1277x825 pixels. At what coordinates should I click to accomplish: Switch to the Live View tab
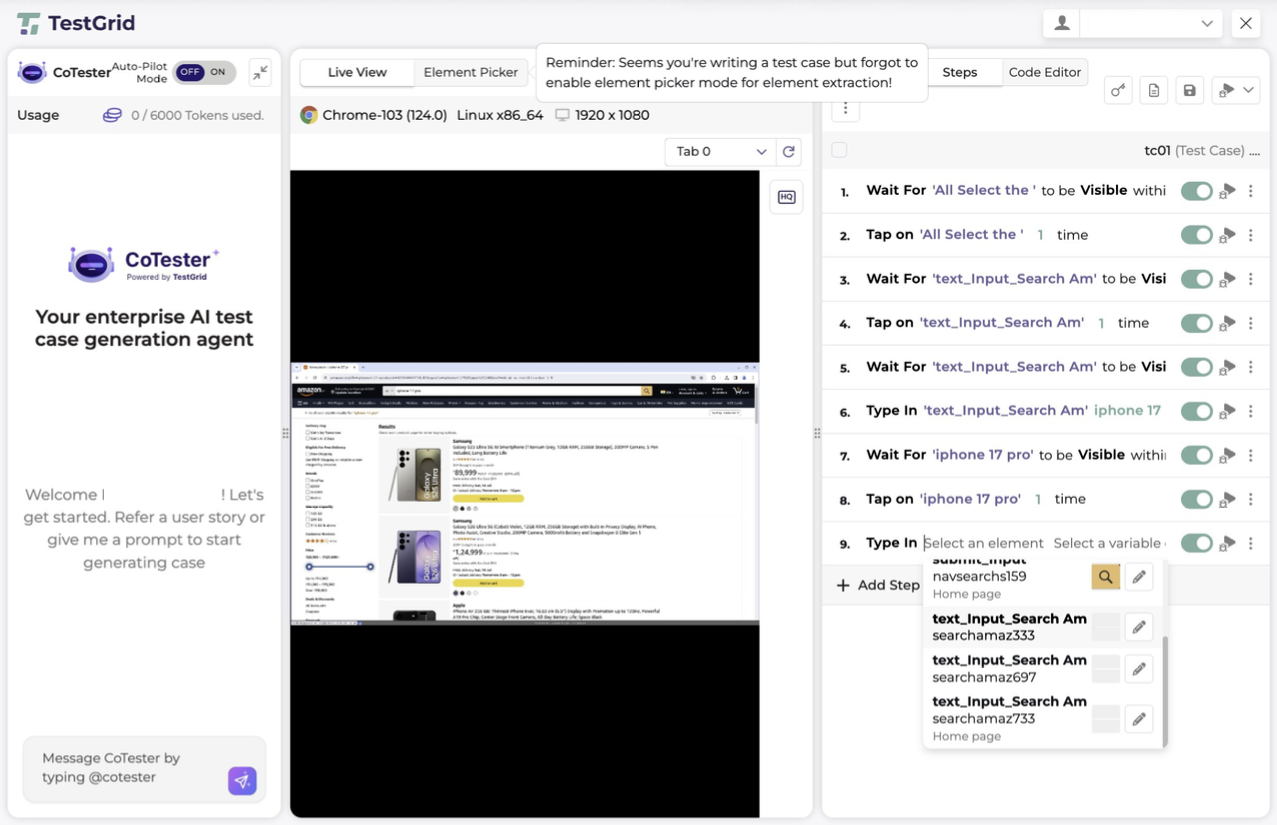point(357,72)
